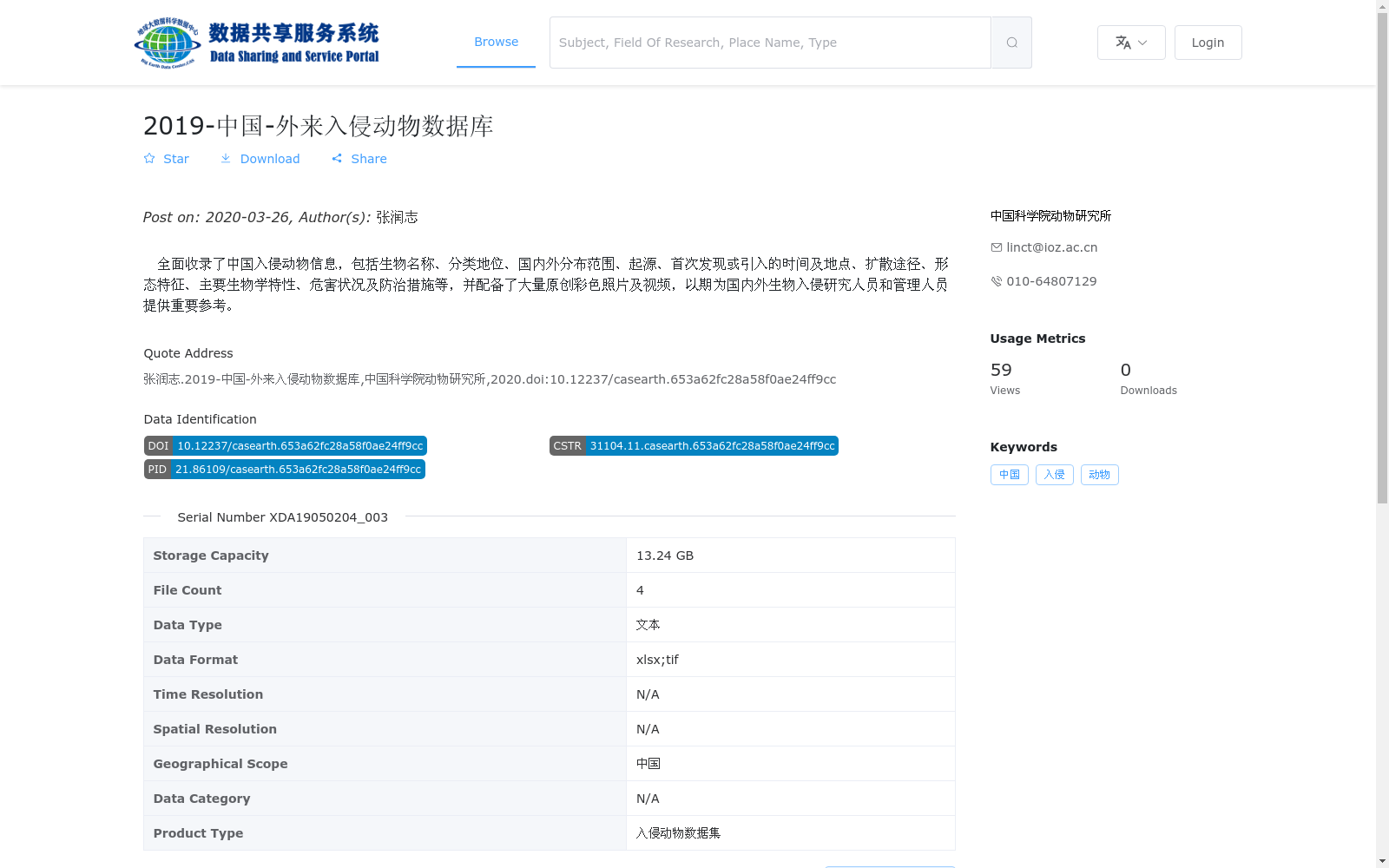Click the Time Resolution row label
This screenshot has height=868, width=1389.
(x=208, y=694)
